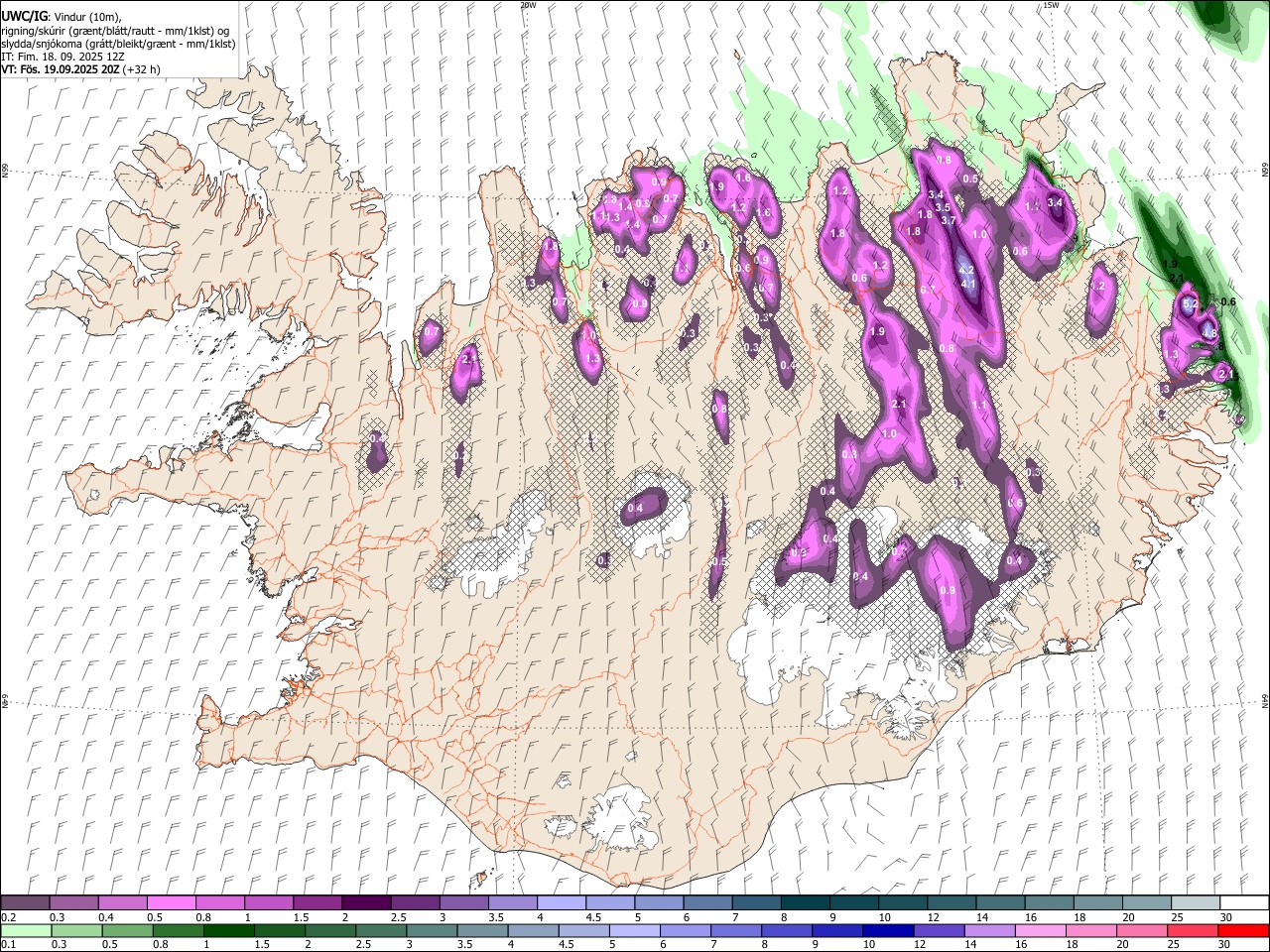Image resolution: width=1270 pixels, height=952 pixels.
Task: Click the '3.7' snowfall value on the map
Action: 948,220
